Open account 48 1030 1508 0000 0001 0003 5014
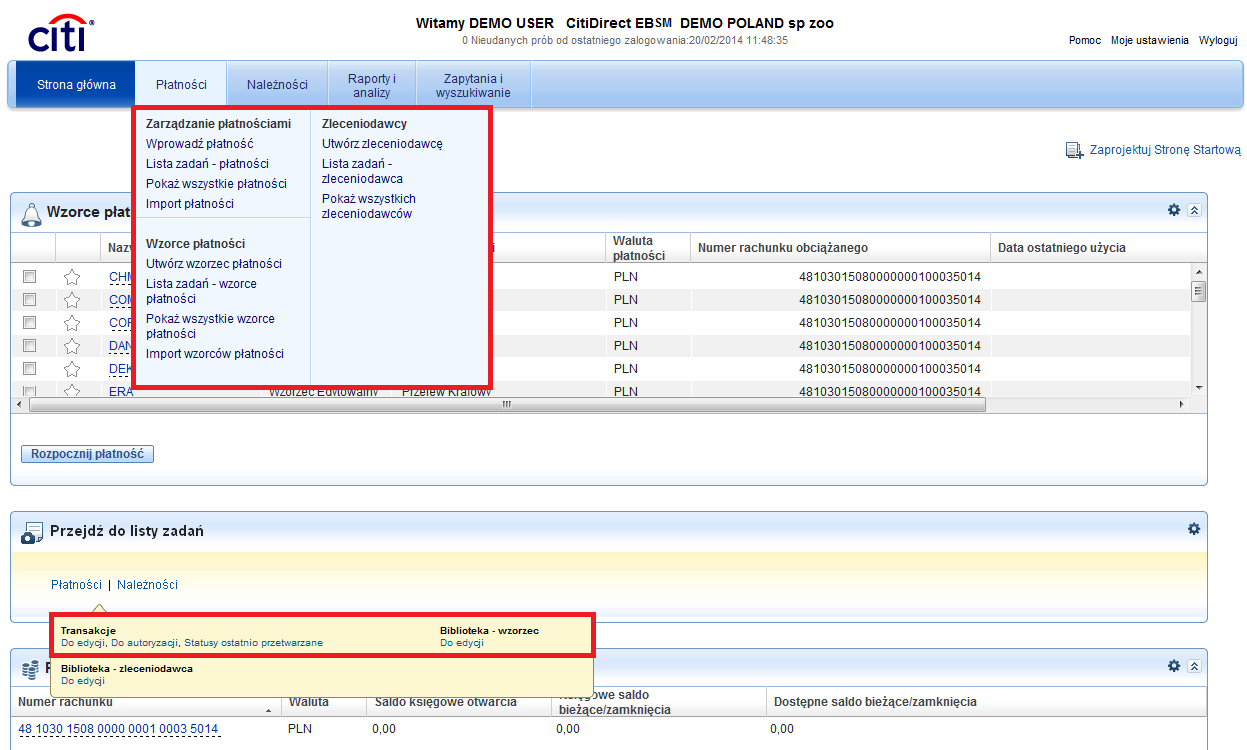 [118, 729]
